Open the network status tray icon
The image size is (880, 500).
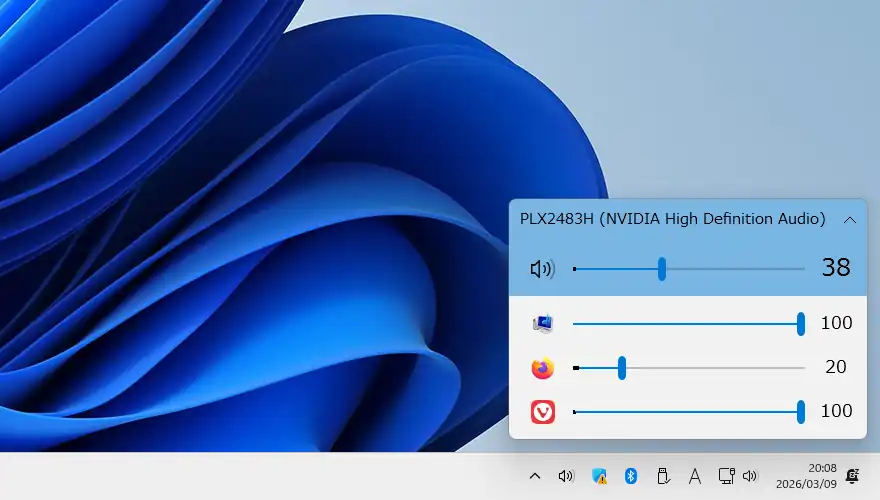point(727,476)
